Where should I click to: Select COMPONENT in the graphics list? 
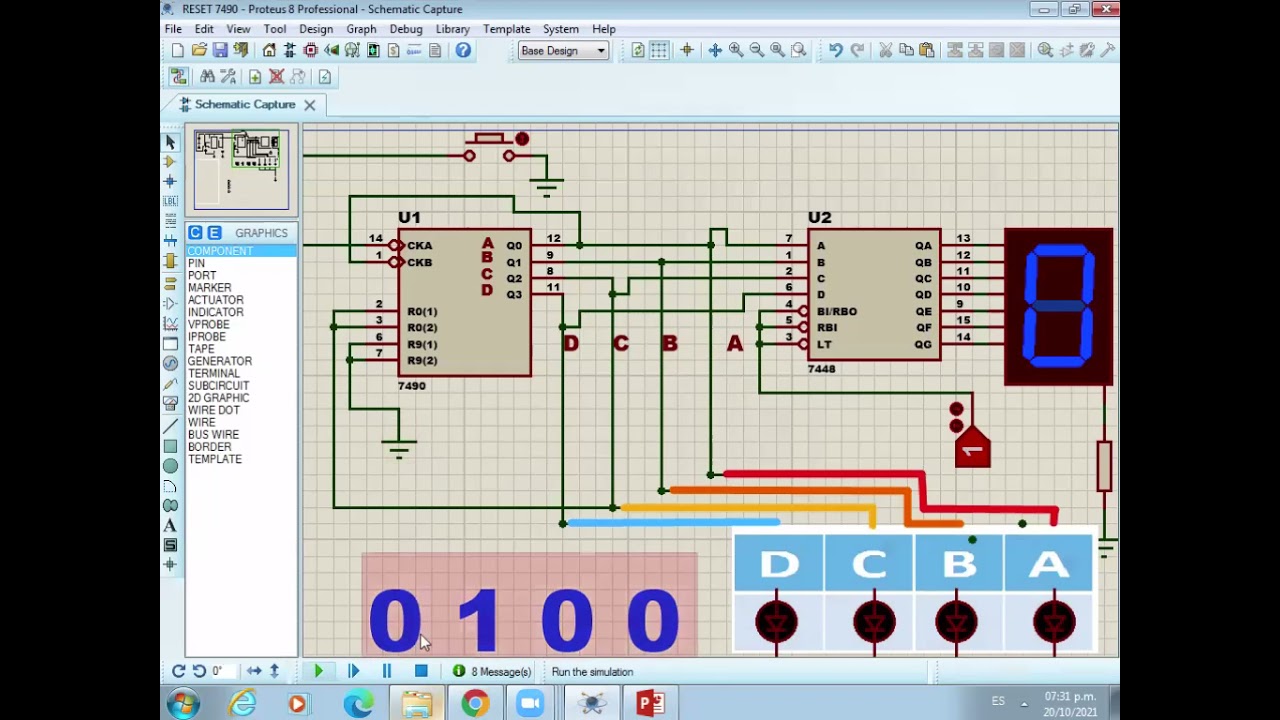pyautogui.click(x=241, y=251)
